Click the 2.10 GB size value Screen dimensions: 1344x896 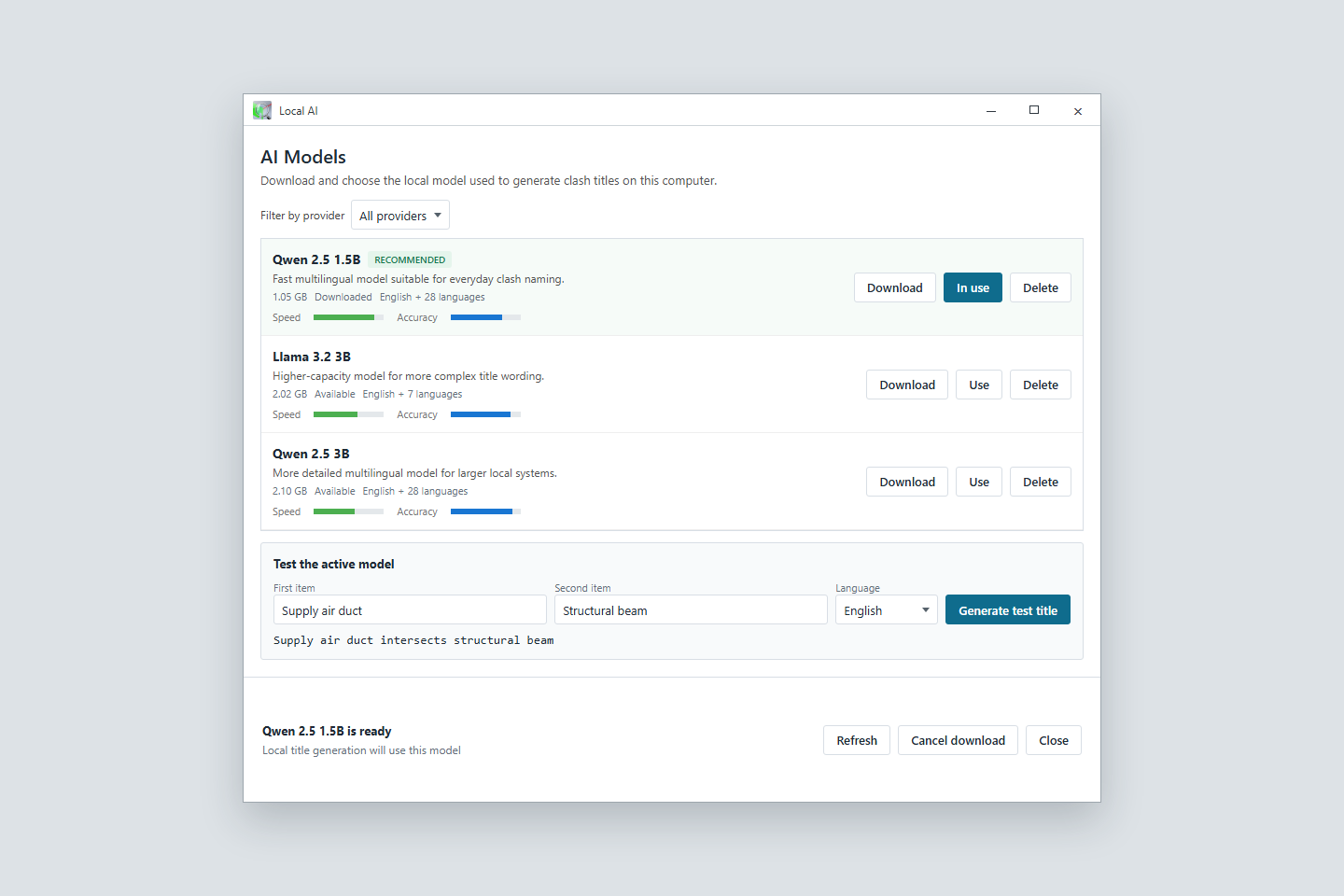[289, 491]
